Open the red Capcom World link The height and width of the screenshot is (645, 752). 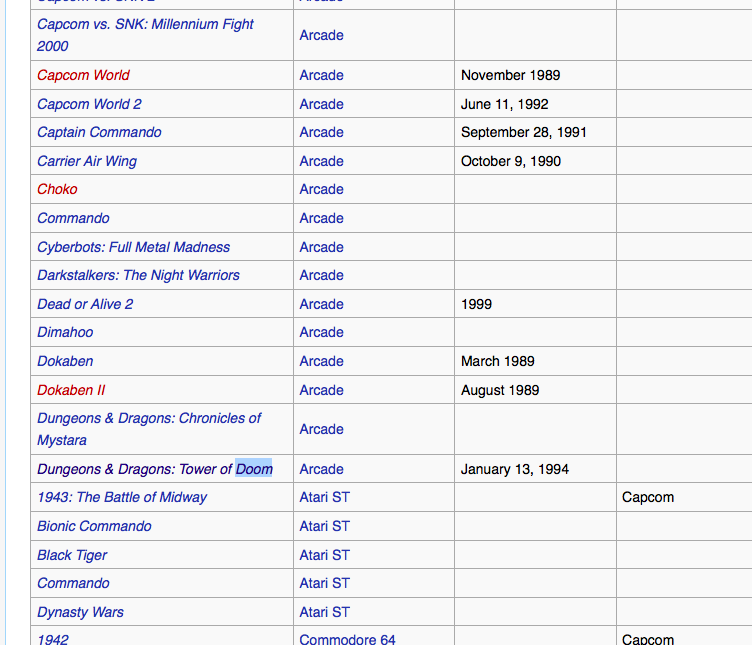pos(83,75)
